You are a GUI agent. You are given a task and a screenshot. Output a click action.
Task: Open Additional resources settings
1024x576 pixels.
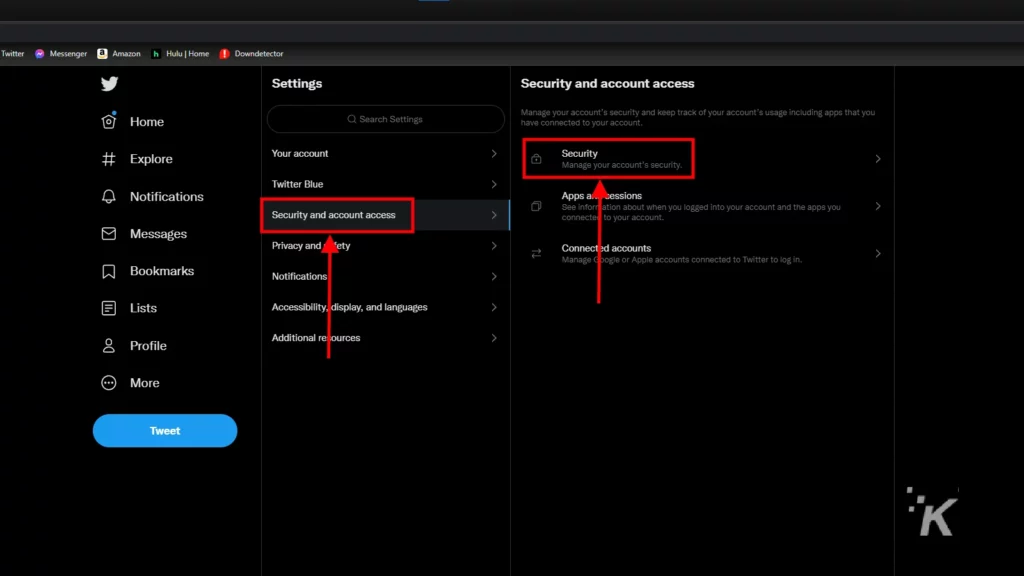click(x=385, y=338)
